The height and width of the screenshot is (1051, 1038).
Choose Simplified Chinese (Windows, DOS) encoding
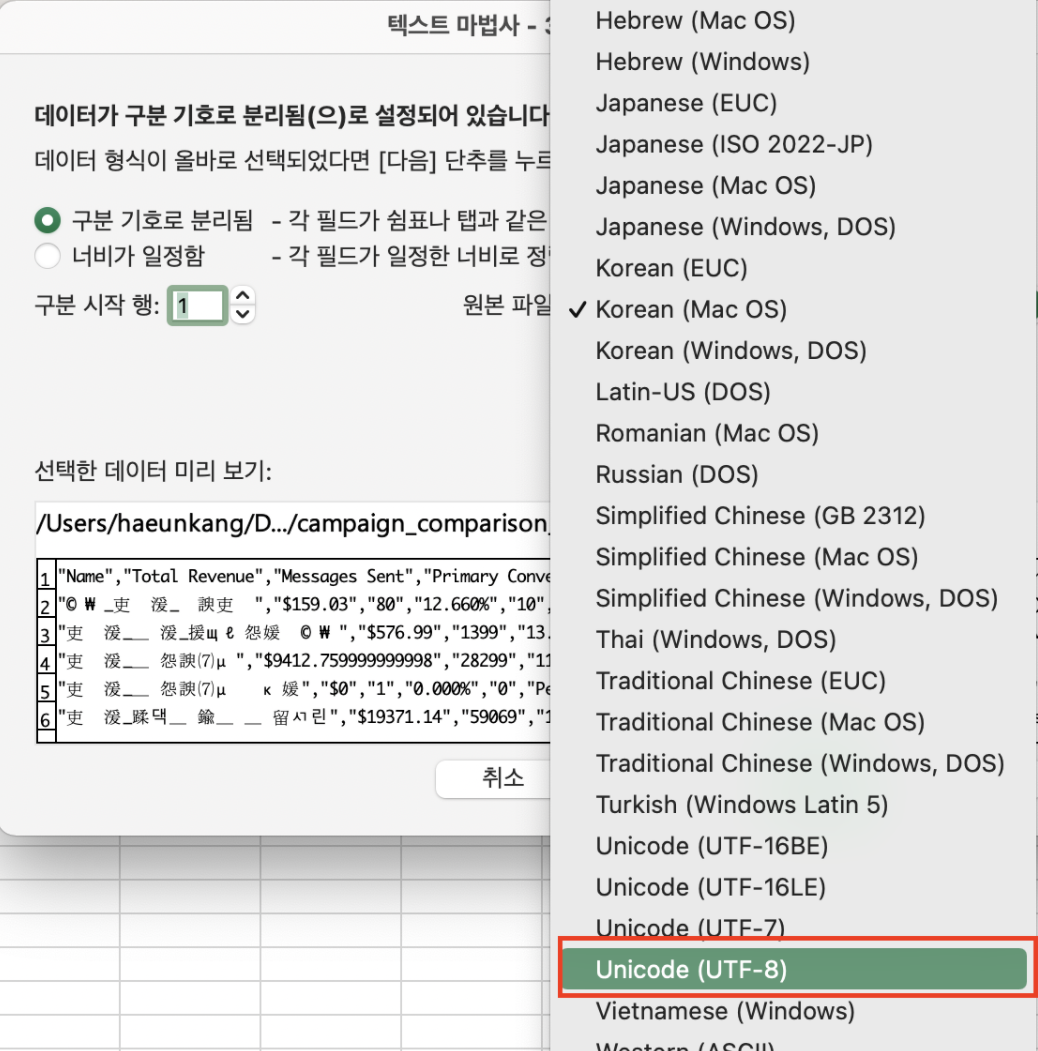click(x=793, y=599)
